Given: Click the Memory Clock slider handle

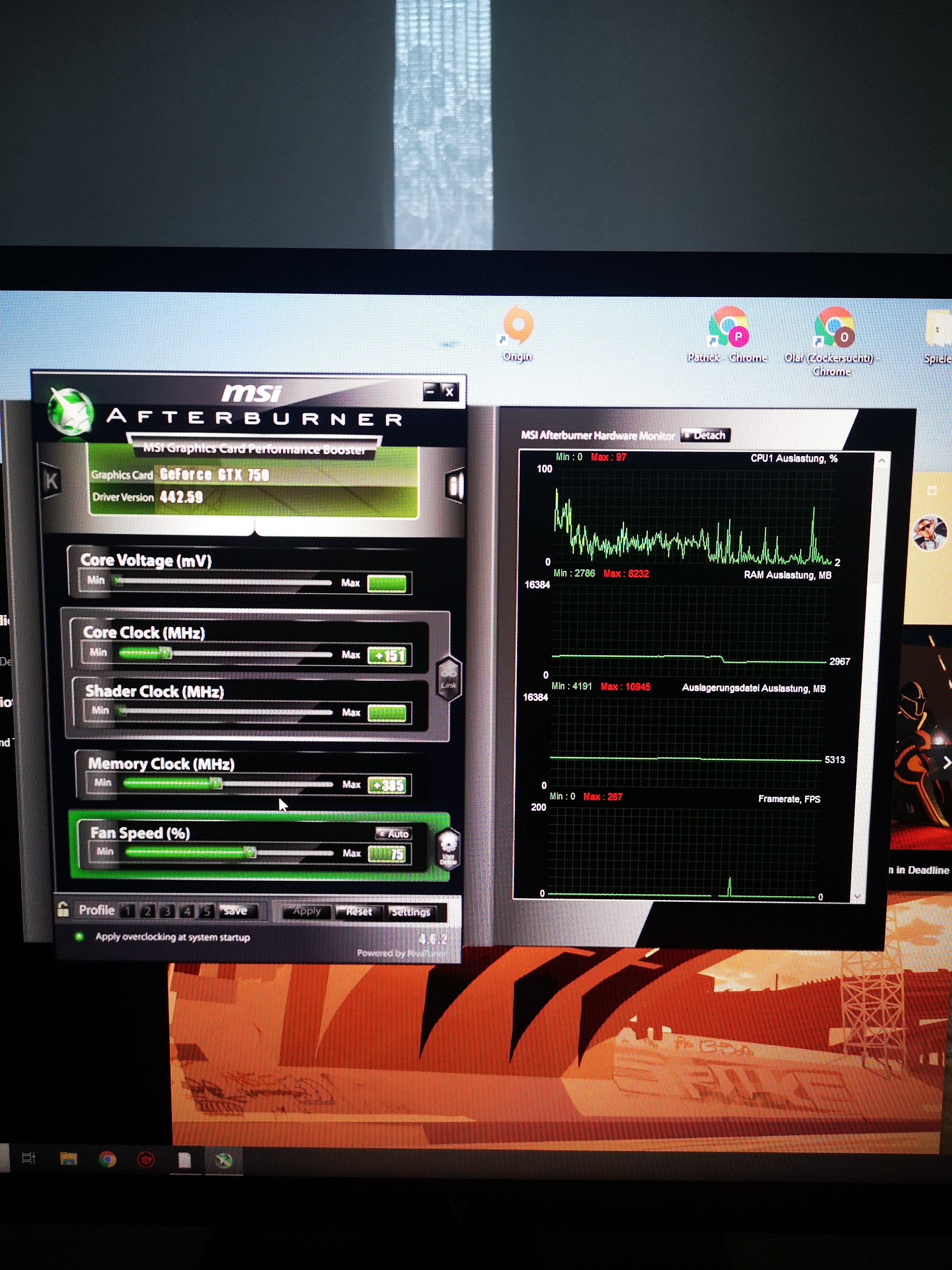Looking at the screenshot, I should 216,784.
